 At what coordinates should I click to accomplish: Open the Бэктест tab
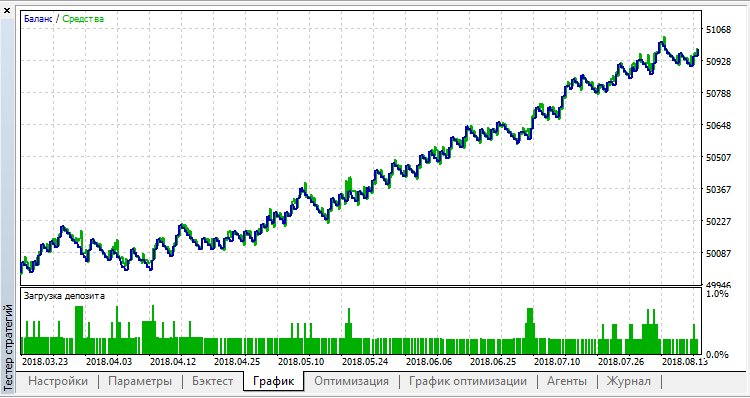pos(212,381)
